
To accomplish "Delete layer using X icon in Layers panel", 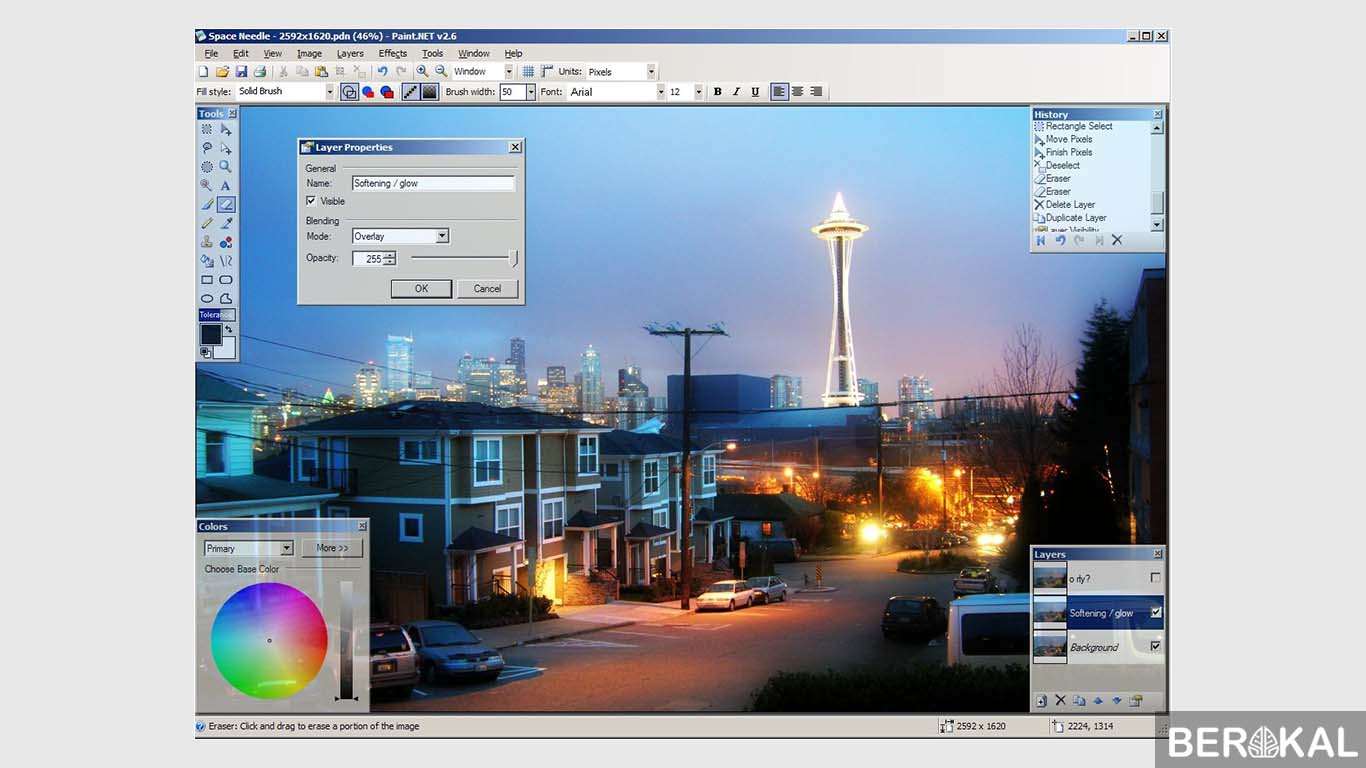I will tap(1061, 701).
